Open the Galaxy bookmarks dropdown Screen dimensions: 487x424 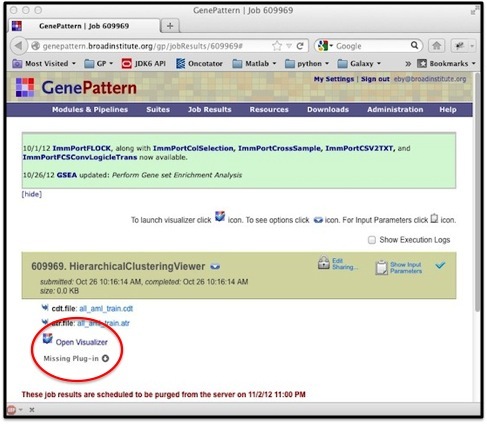[359, 63]
